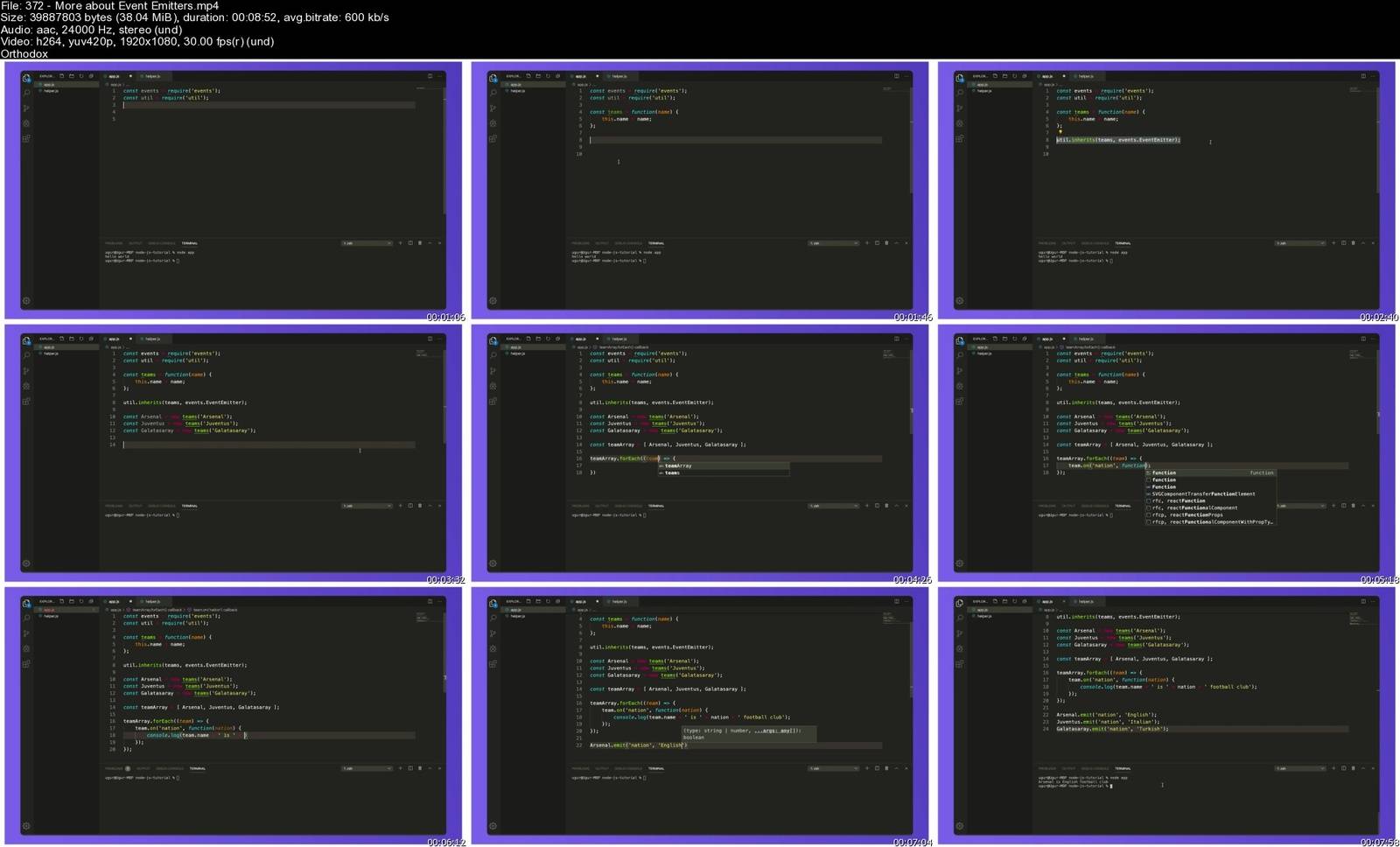Open terminal shell dropdown in 00:07:04 frame
The height and width of the screenshot is (847, 1400).
(x=833, y=768)
